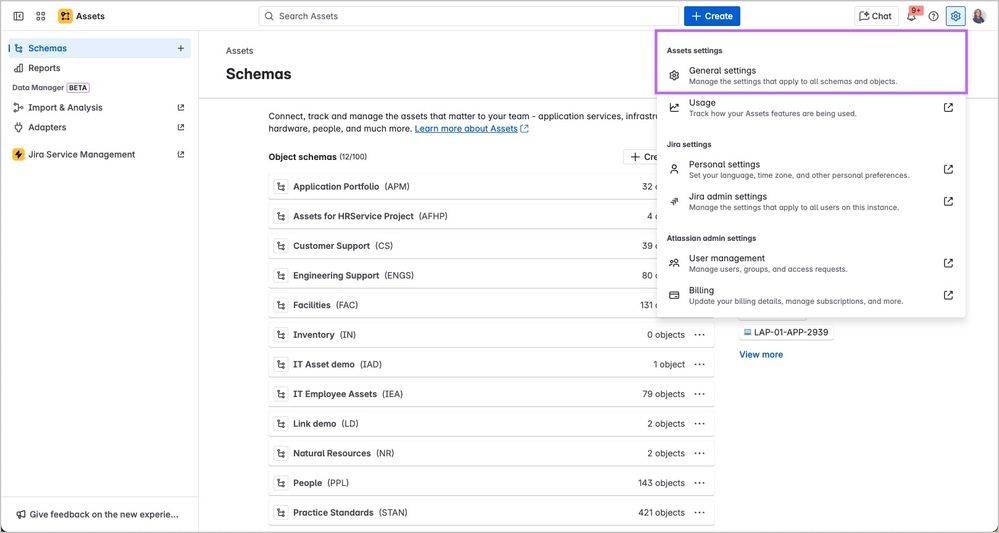Click the notifications bell icon
Viewport: 999px width, 533px height.
[912, 16]
